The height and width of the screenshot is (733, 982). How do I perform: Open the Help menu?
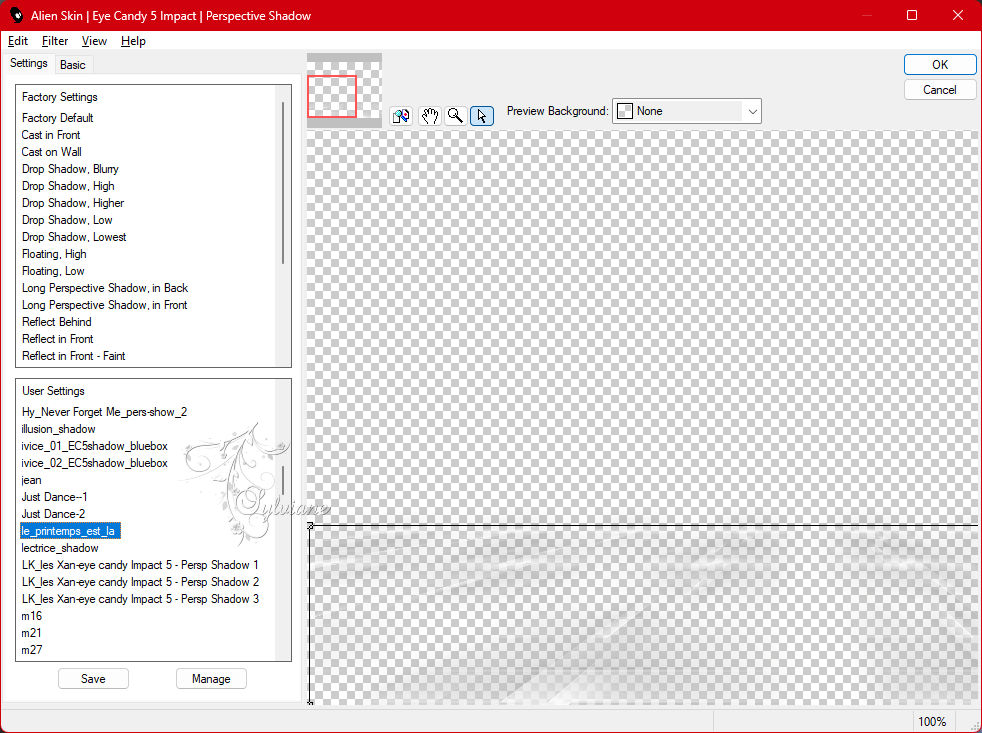pyautogui.click(x=133, y=41)
